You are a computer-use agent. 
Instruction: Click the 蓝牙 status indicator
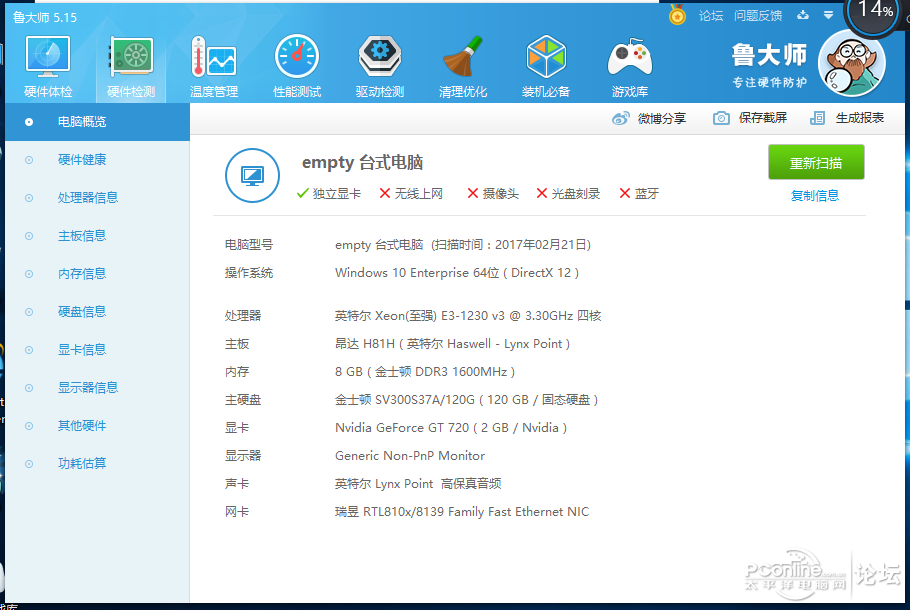point(639,194)
